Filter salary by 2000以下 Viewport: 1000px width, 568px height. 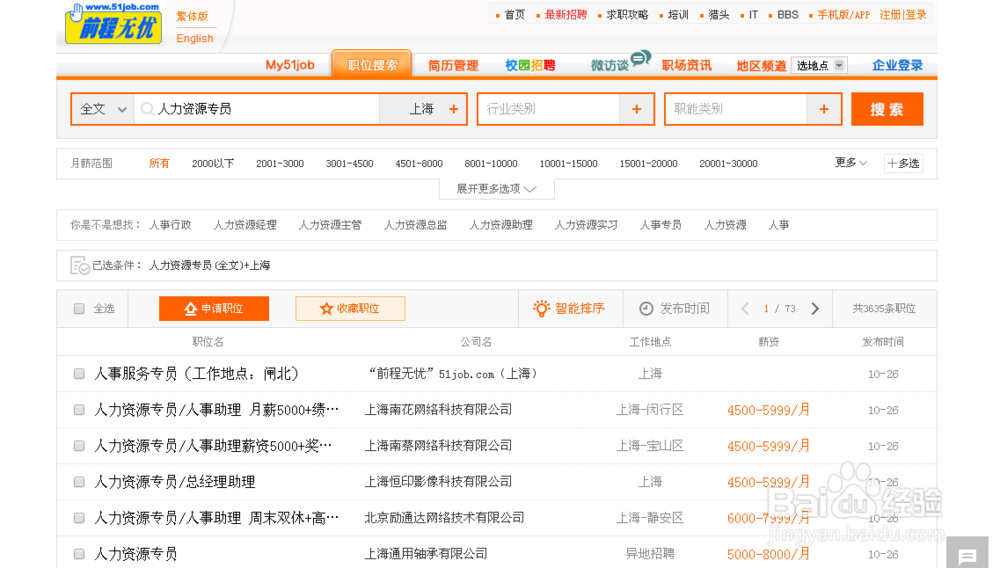pyautogui.click(x=213, y=164)
